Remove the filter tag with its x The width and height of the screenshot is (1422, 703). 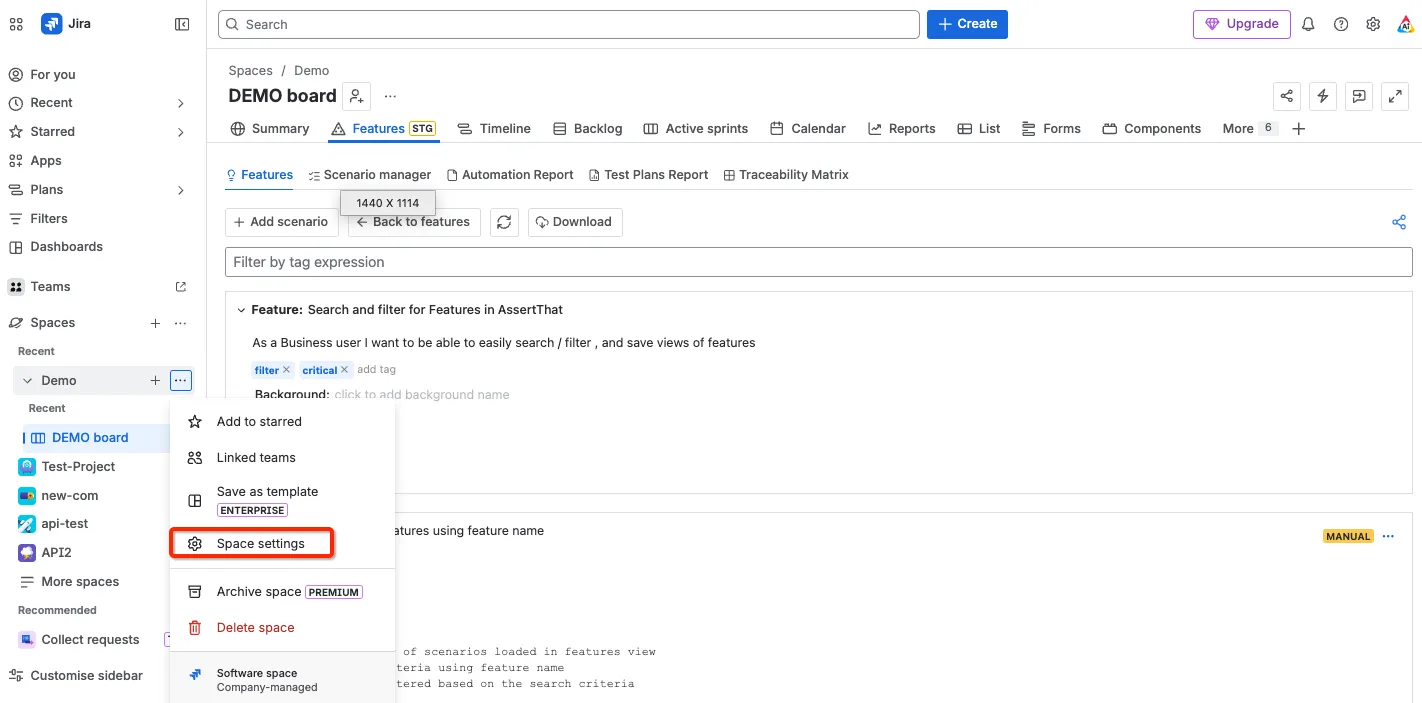[286, 370]
